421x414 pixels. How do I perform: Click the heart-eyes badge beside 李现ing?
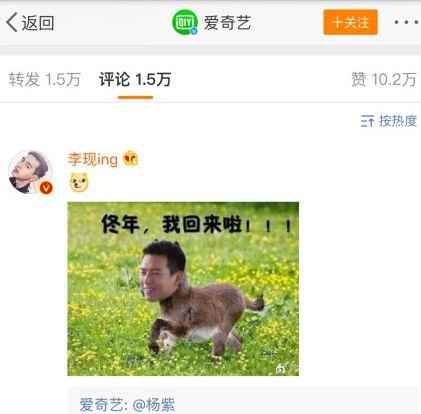pos(130,158)
